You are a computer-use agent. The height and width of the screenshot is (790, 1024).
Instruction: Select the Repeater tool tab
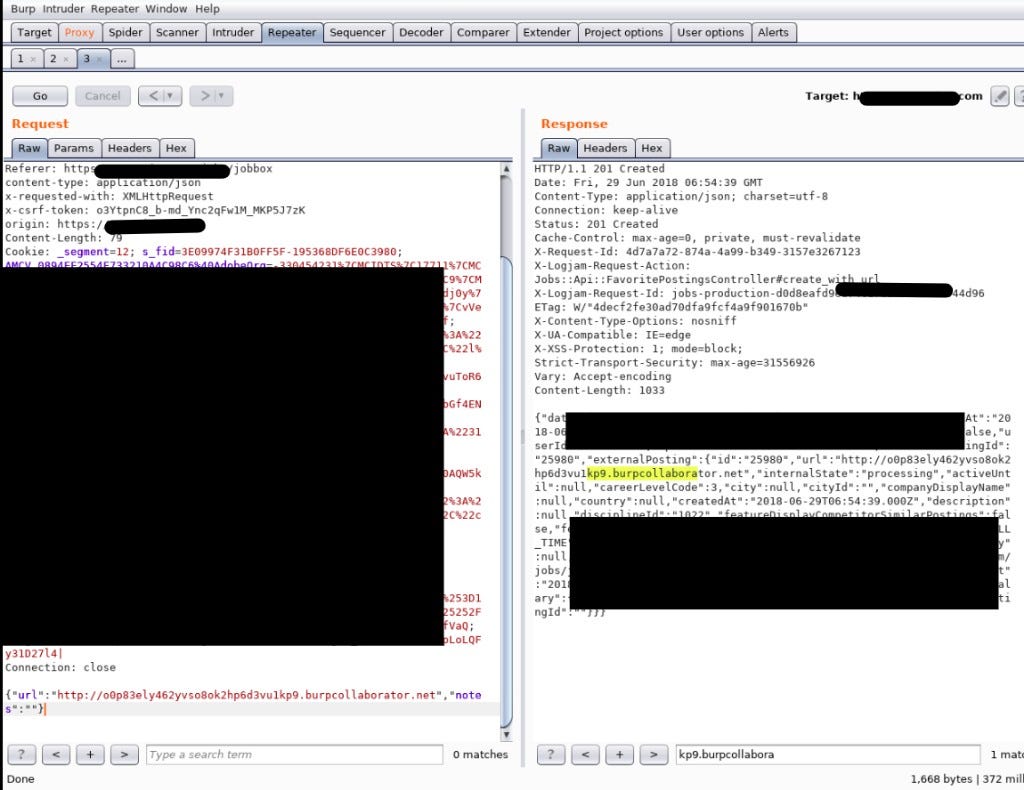click(x=292, y=33)
